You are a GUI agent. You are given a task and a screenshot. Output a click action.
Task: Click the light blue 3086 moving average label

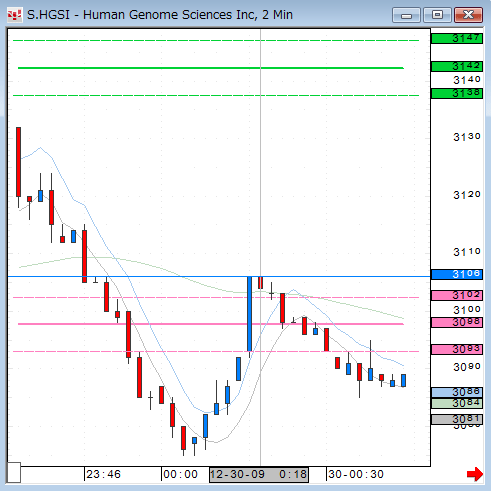click(x=457, y=392)
